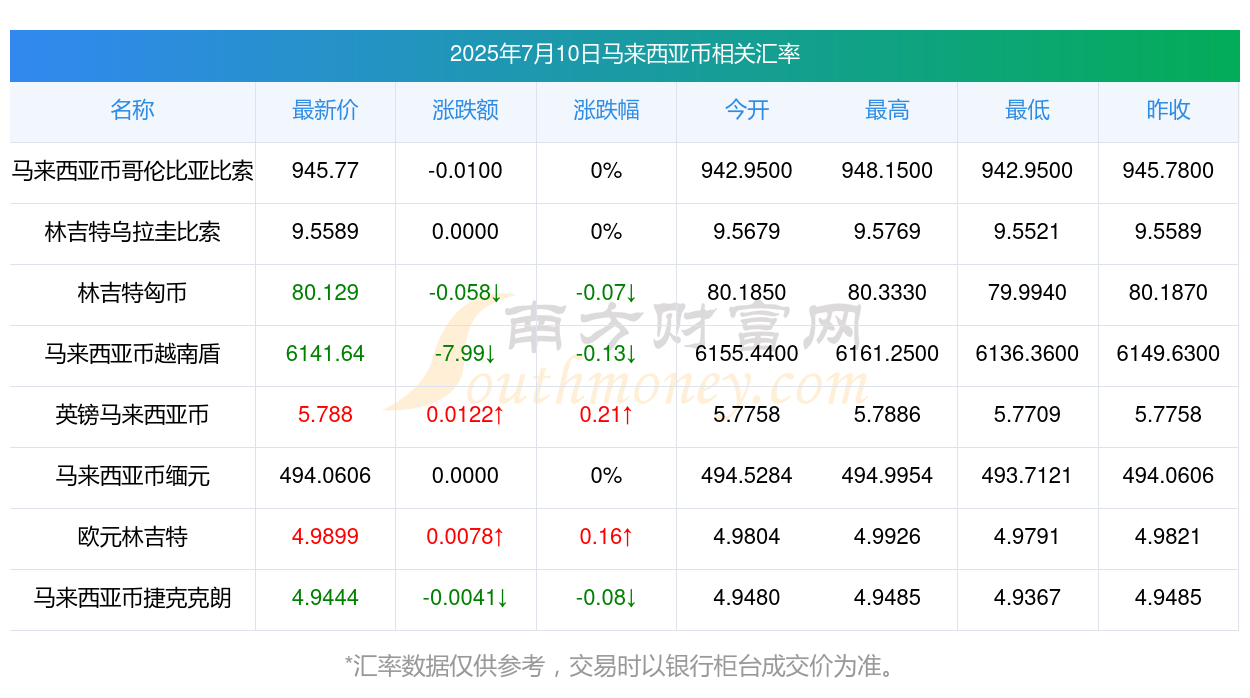Click change amount -7.99↓
Viewport: 1250px width, 698px height.
pyautogui.click(x=466, y=354)
